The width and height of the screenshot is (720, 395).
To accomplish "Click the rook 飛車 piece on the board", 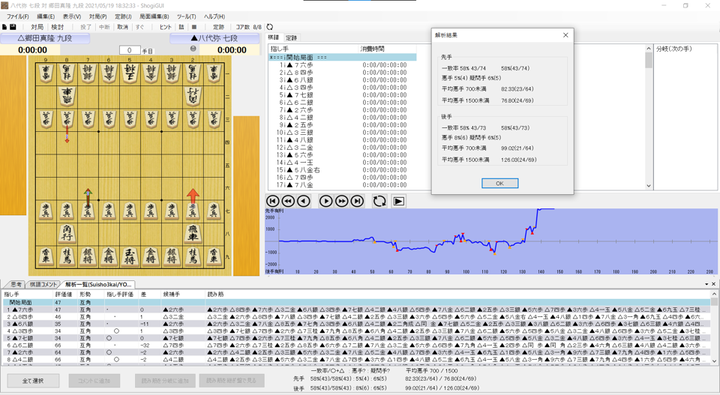I will [x=193, y=234].
